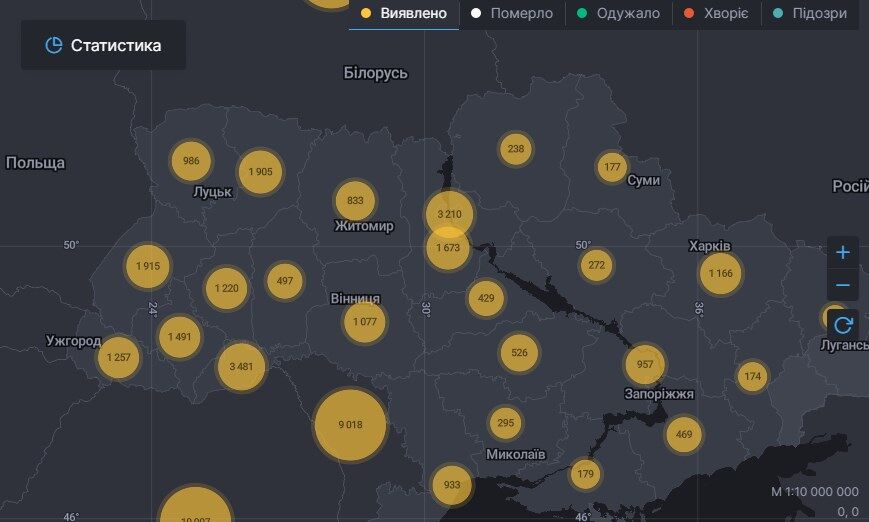Select the 3 210 cluster near Kyiv

coord(449,213)
